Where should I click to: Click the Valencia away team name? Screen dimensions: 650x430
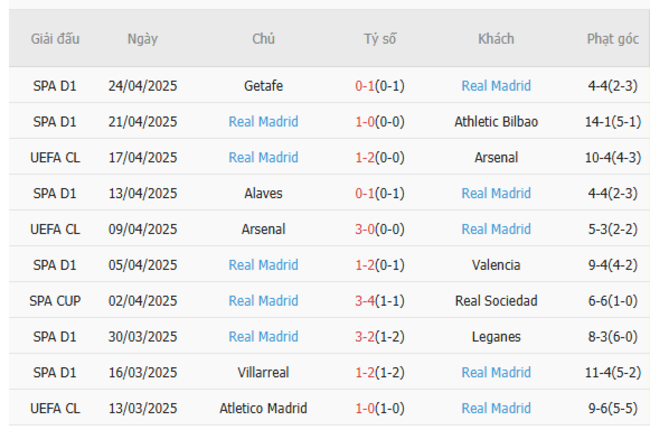(496, 265)
